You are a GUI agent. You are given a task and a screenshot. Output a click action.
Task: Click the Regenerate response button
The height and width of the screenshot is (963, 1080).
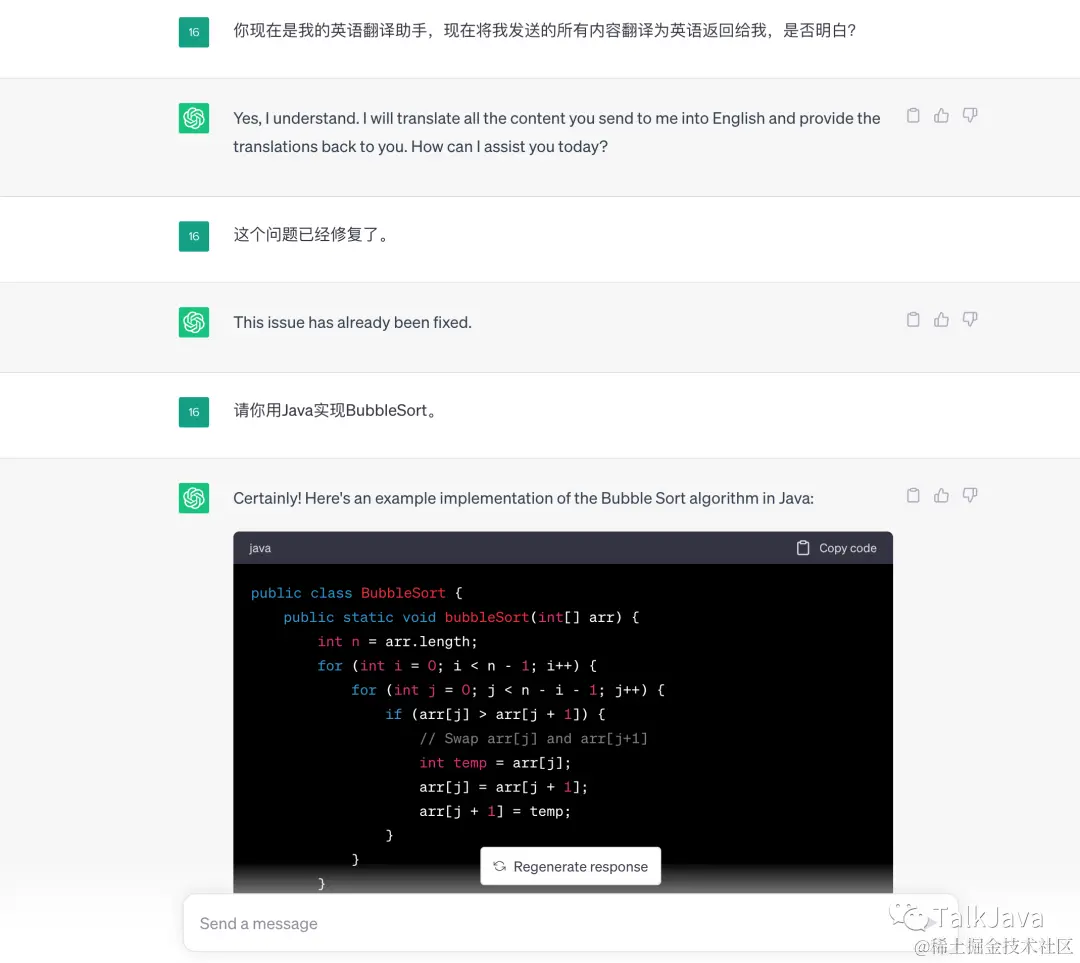click(x=570, y=866)
